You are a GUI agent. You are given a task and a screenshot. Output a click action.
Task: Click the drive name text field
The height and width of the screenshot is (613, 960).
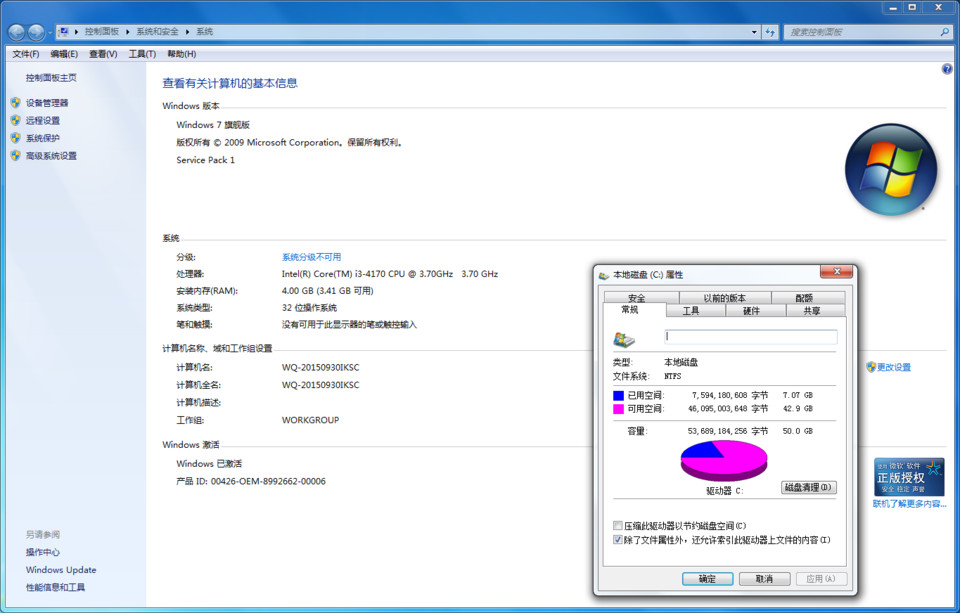[751, 336]
